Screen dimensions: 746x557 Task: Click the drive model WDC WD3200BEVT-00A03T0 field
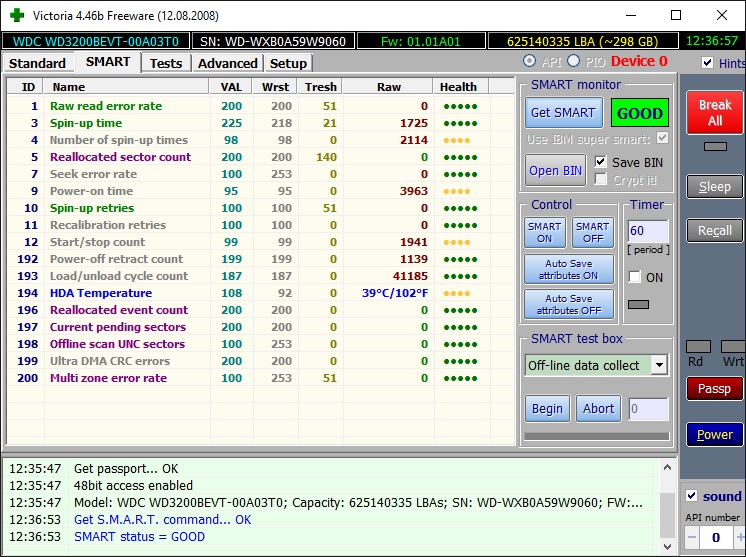(96, 41)
